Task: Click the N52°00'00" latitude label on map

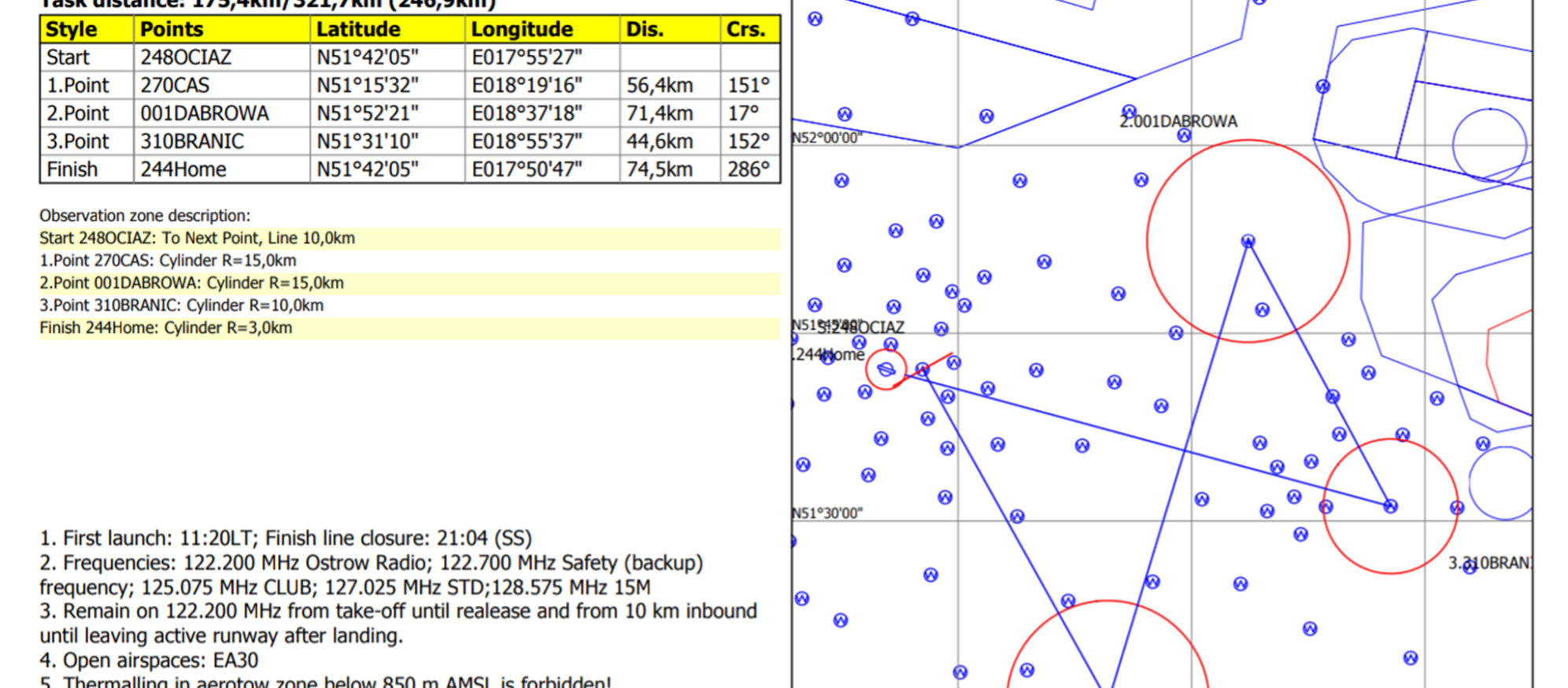Action: point(827,138)
